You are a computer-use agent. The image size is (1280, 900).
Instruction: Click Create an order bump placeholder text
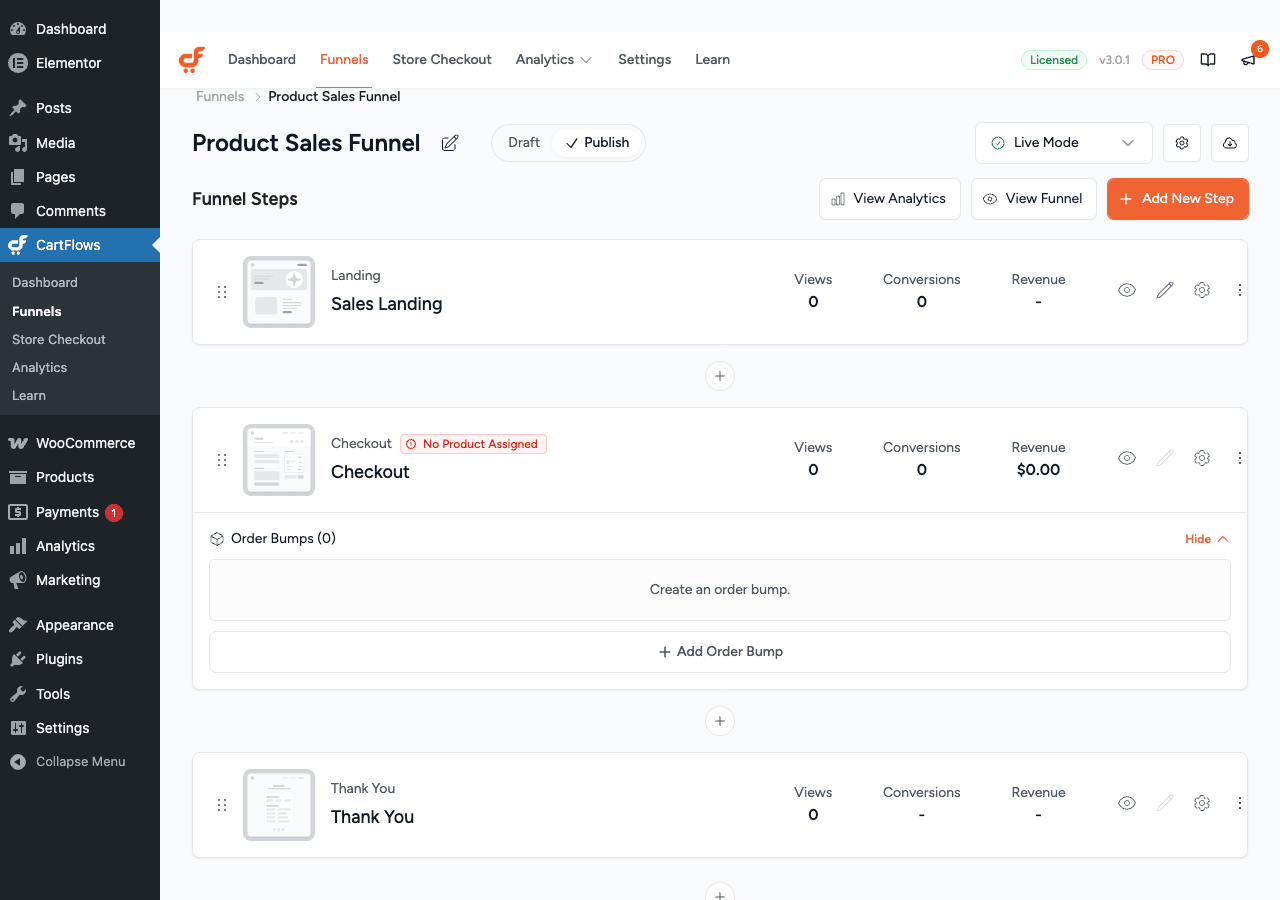tap(720, 590)
